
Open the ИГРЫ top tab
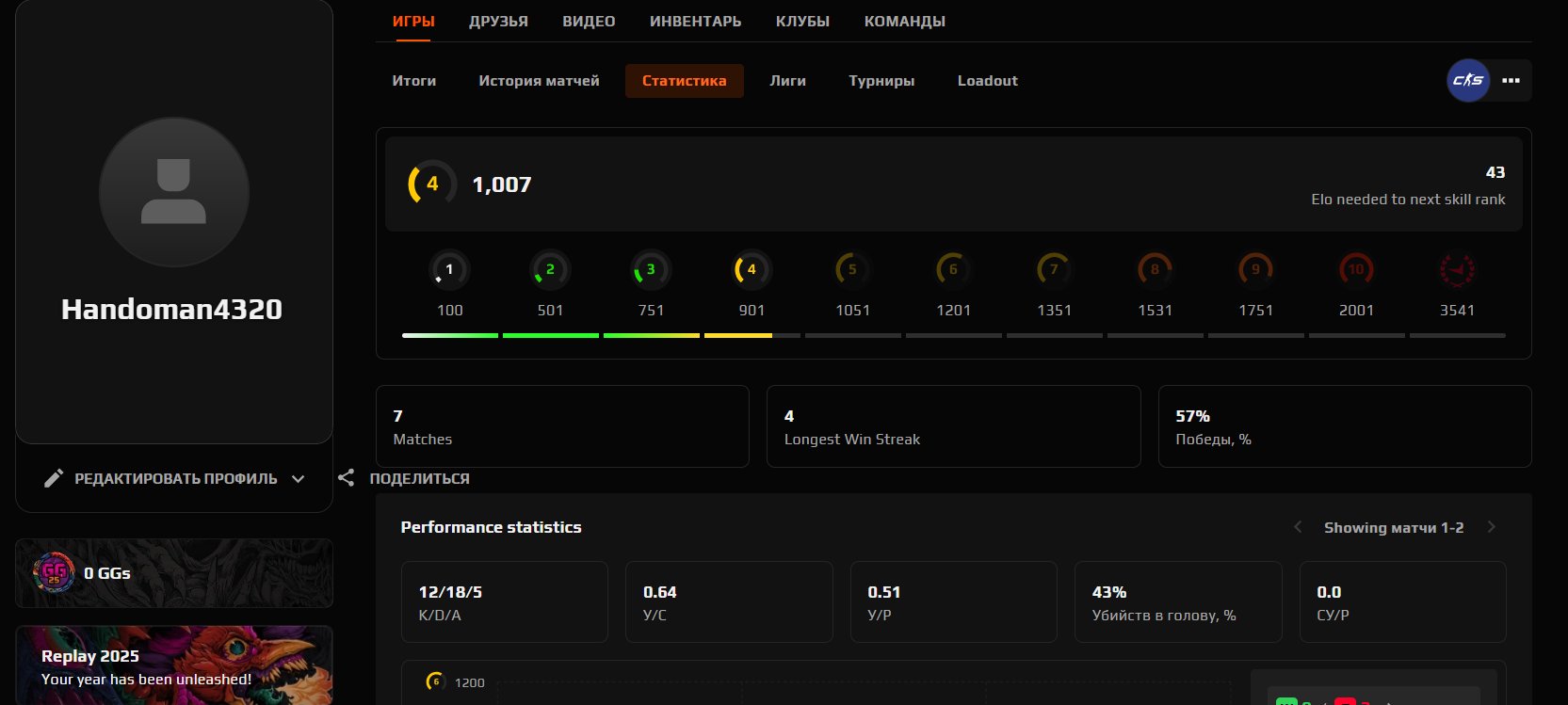[x=413, y=21]
